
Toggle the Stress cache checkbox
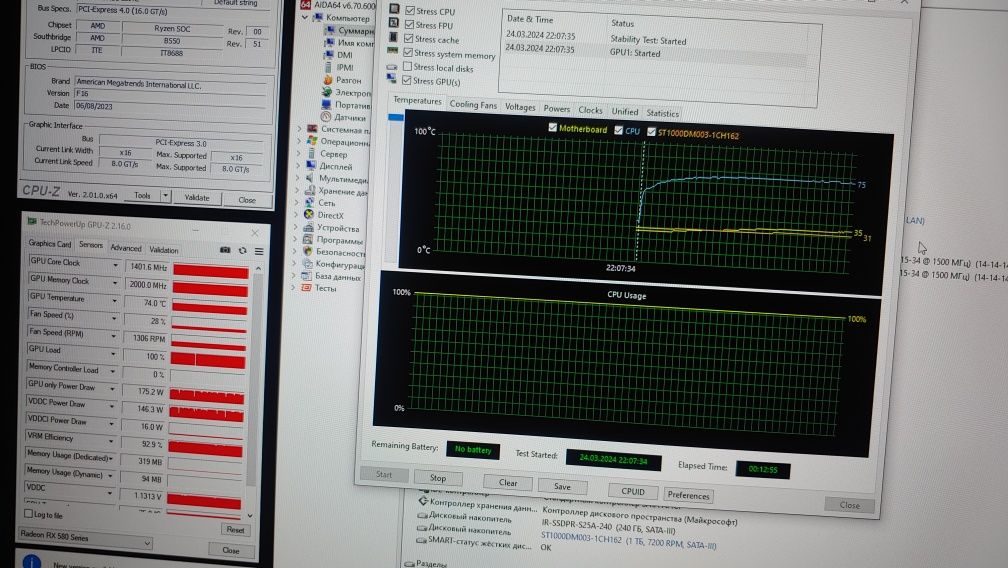[x=408, y=39]
